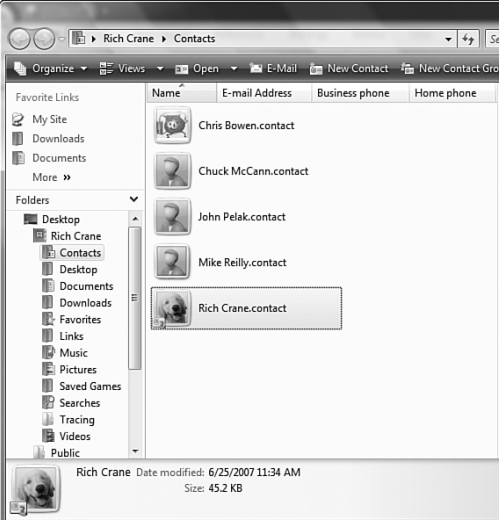Select Contacts folder in the tree
Screen dimensions: 499x520
tap(80, 253)
